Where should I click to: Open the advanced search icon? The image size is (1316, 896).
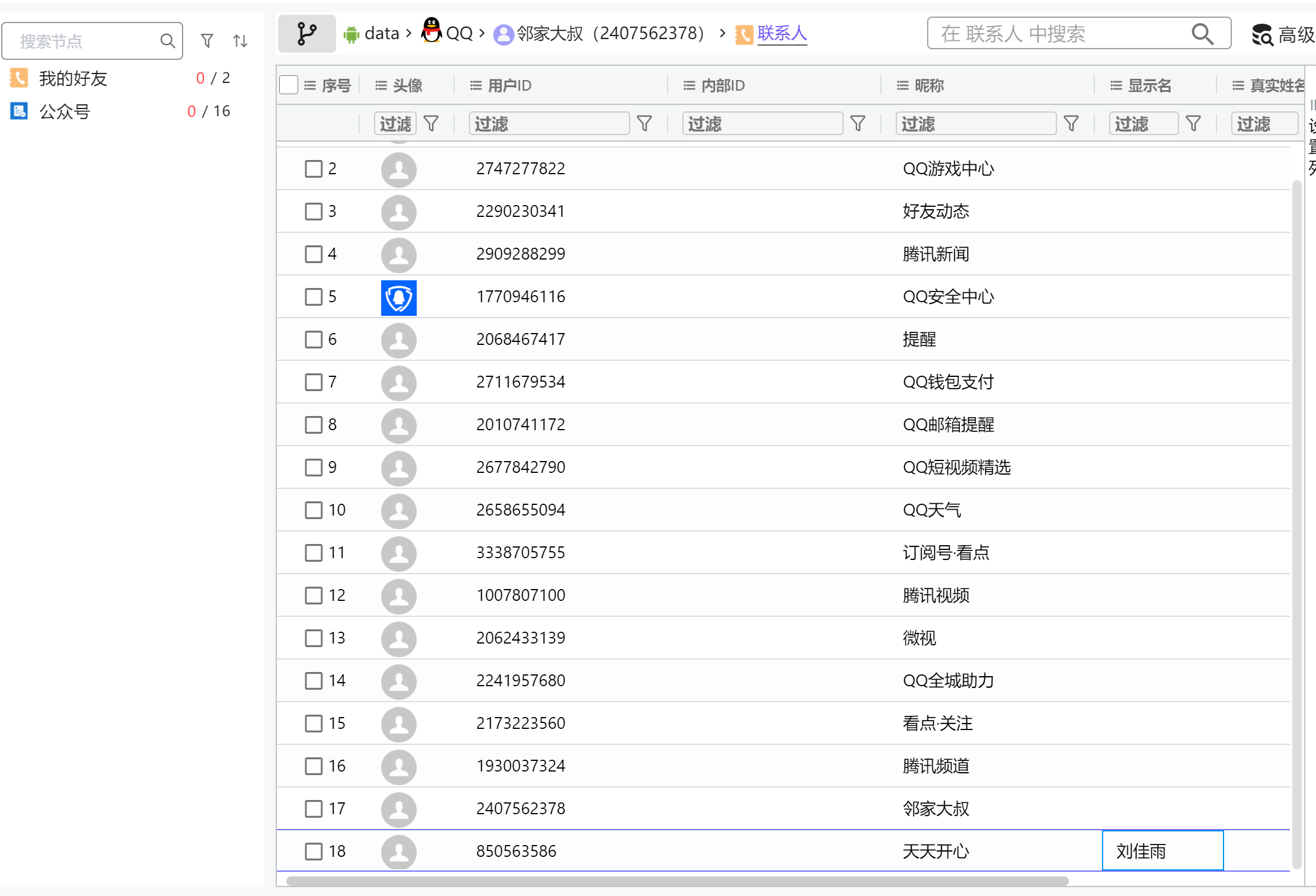point(1262,35)
